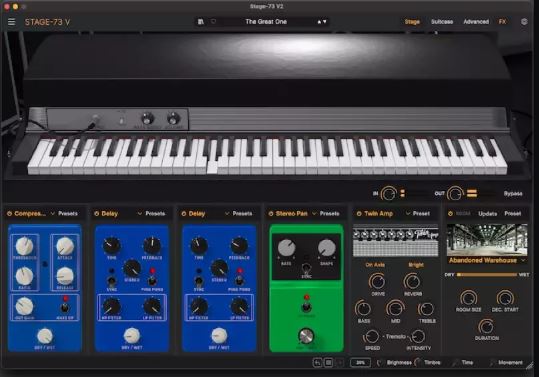The image size is (539, 377).
Task: Open Presets for the Stereo Pan
Action: coord(330,214)
